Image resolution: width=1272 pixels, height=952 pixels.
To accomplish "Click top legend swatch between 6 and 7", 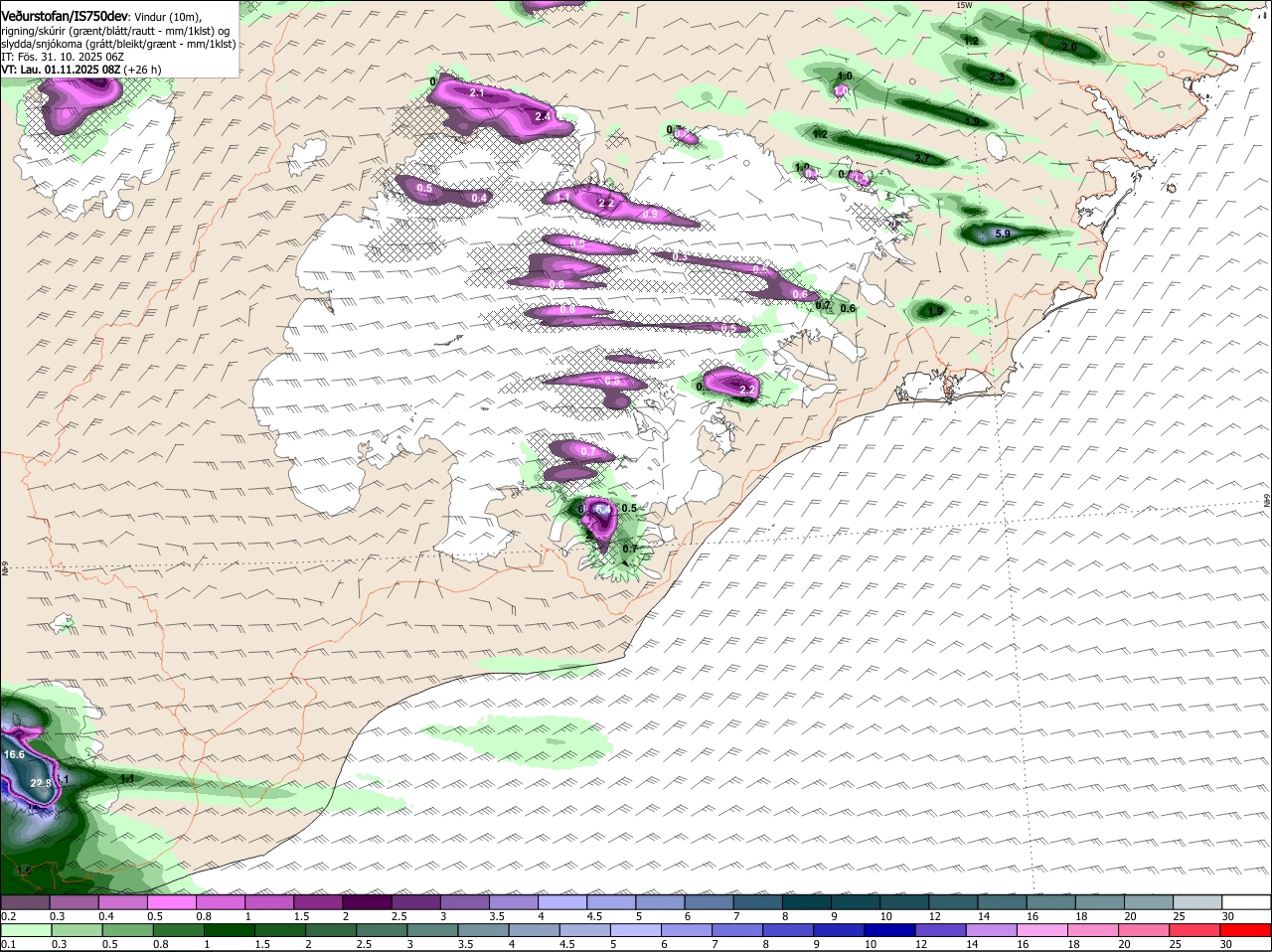I will pyautogui.click(x=709, y=902).
